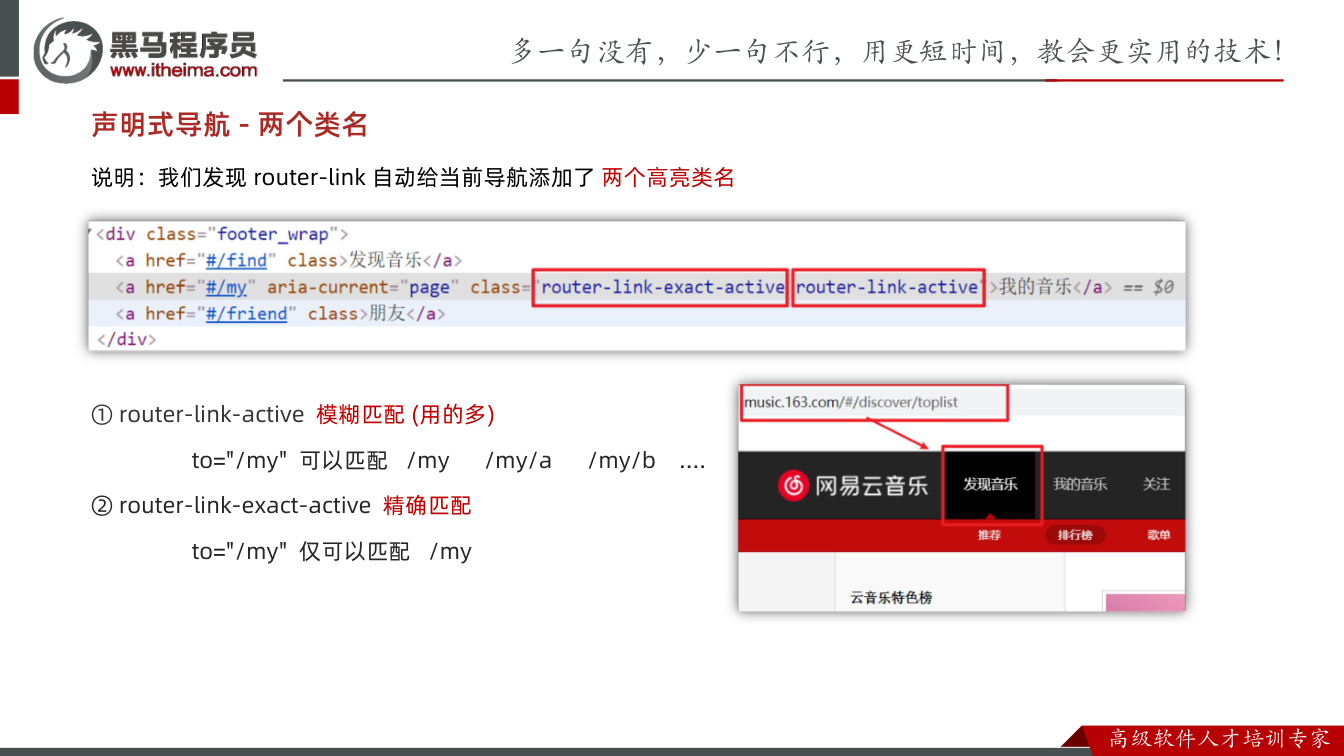1344x756 pixels.
Task: Select the router-link-exact-active class name
Action: coord(662,287)
